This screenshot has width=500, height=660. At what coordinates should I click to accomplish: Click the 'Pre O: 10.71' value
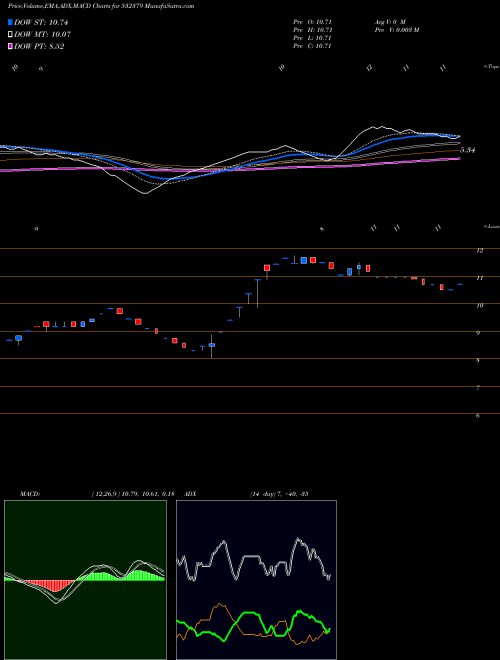(313, 22)
